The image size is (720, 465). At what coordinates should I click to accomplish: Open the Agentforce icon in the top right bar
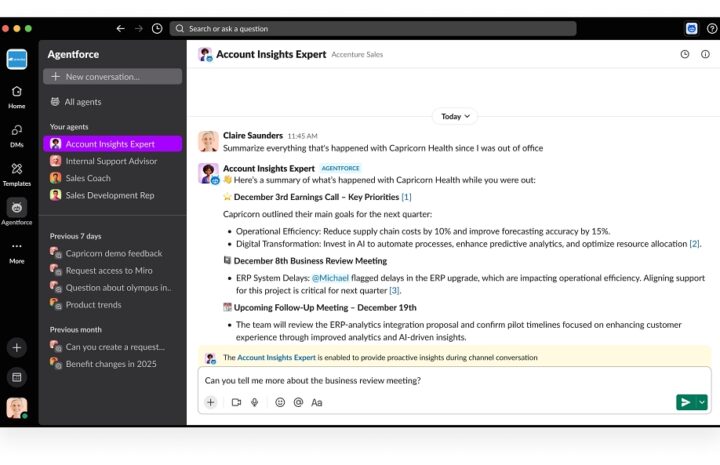point(691,28)
